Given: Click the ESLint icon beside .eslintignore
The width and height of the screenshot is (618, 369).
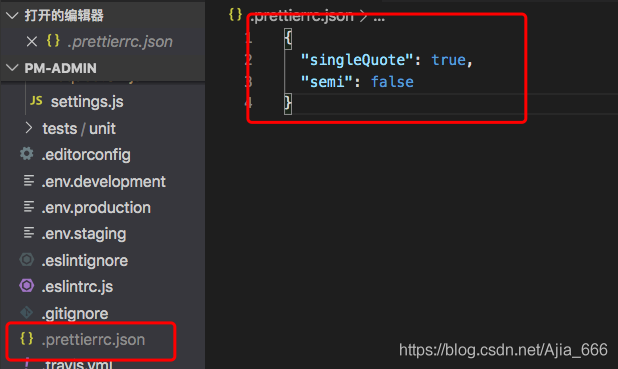Looking at the screenshot, I should [27, 259].
